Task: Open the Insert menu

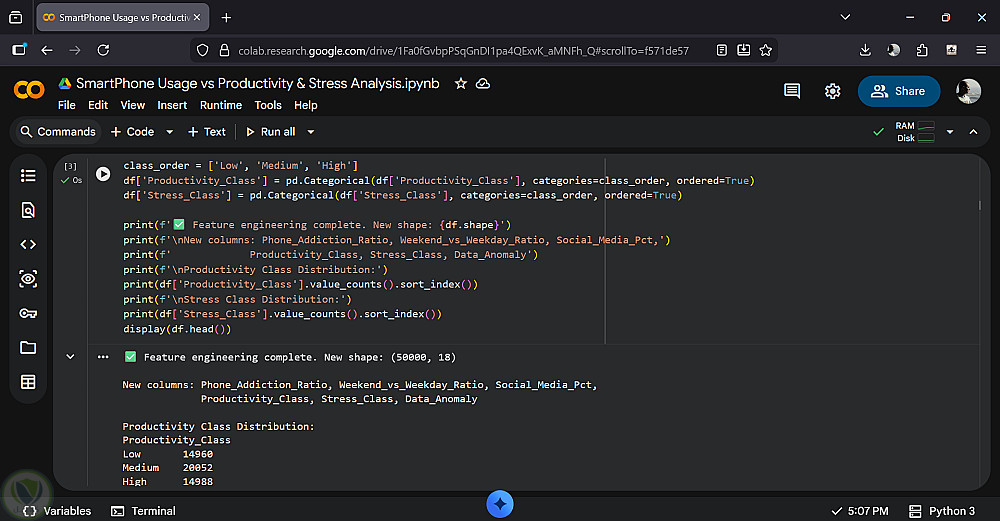Action: (172, 105)
